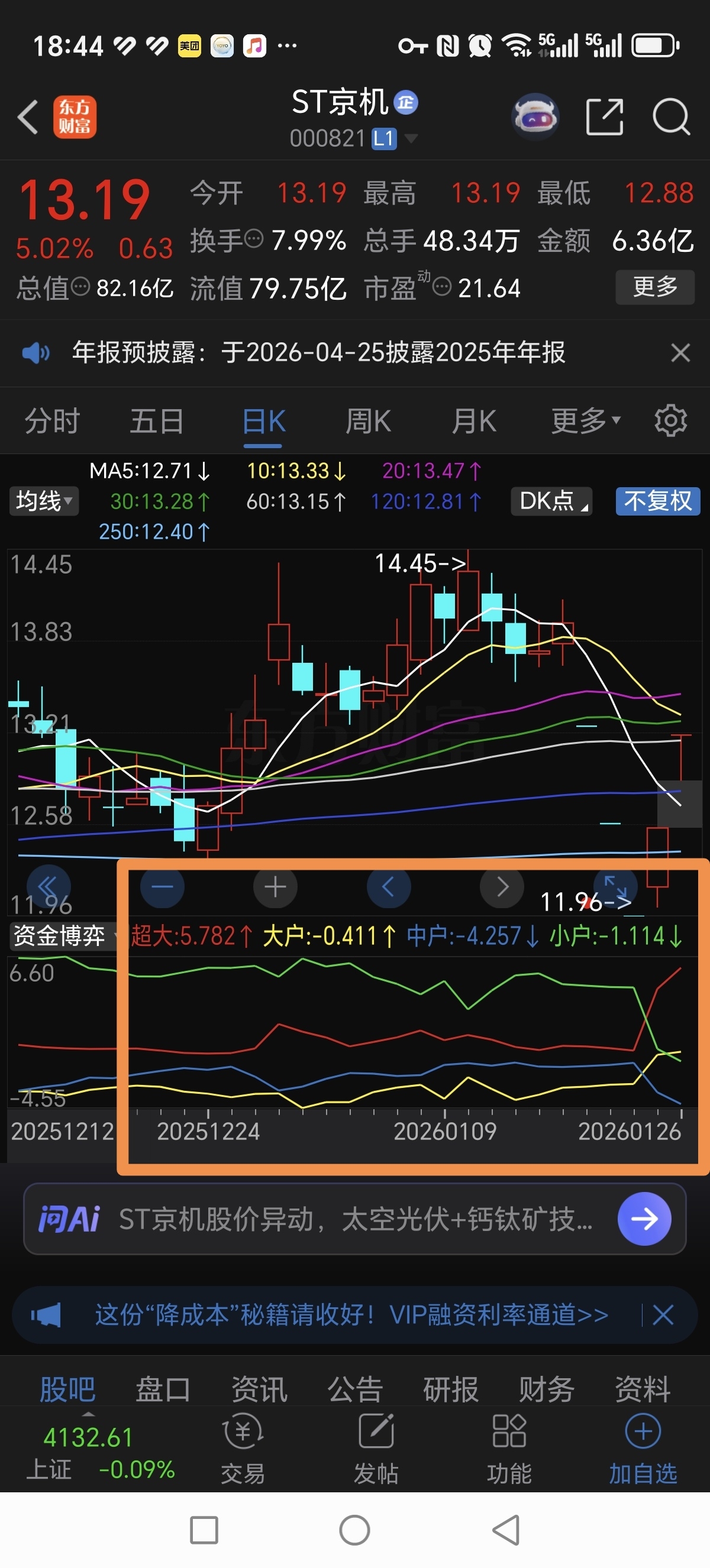The image size is (710, 1568).
Task: Toggle 不复权 price adjustment mode
Action: (x=657, y=501)
